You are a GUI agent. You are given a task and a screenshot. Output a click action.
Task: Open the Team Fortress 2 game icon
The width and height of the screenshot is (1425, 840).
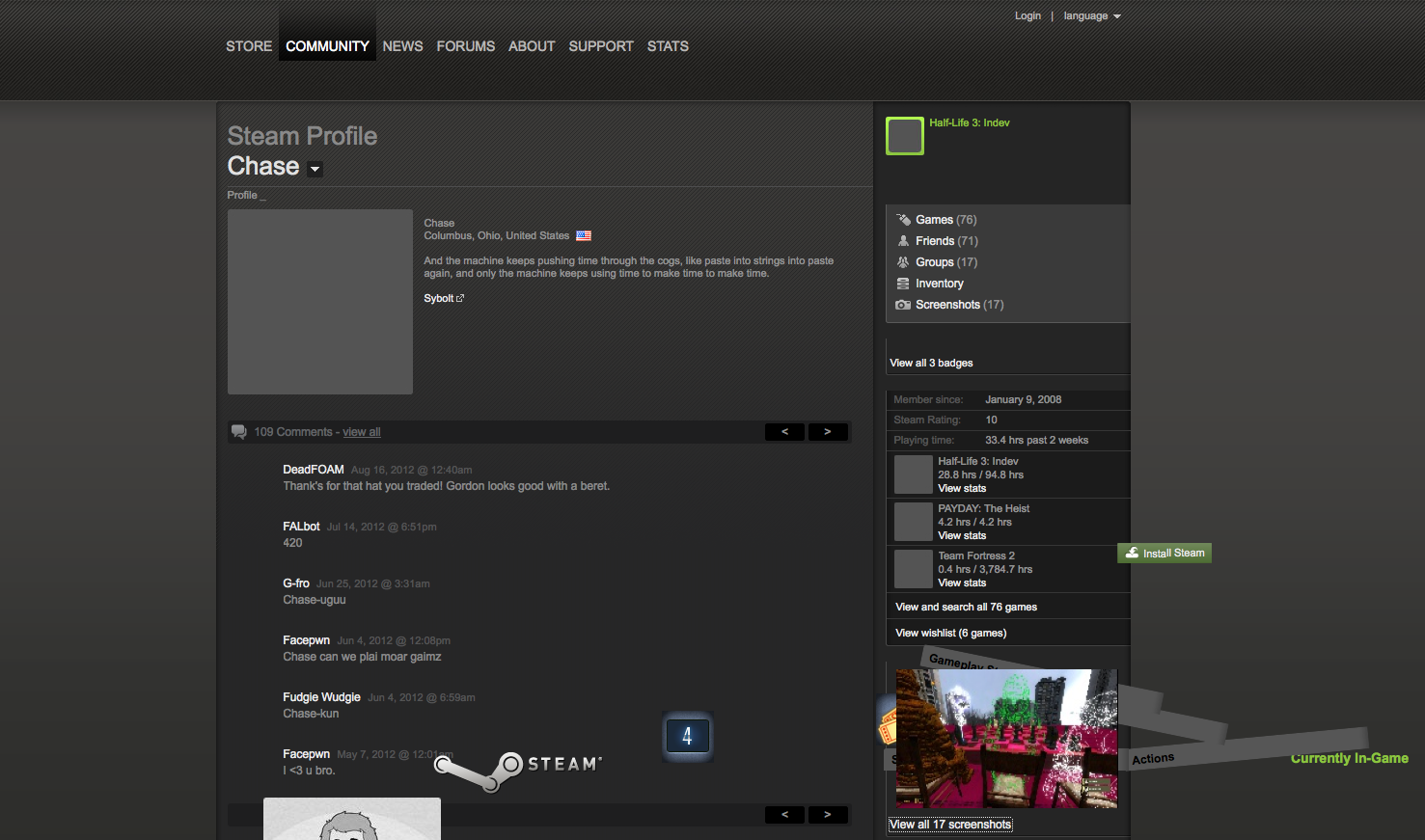click(913, 569)
